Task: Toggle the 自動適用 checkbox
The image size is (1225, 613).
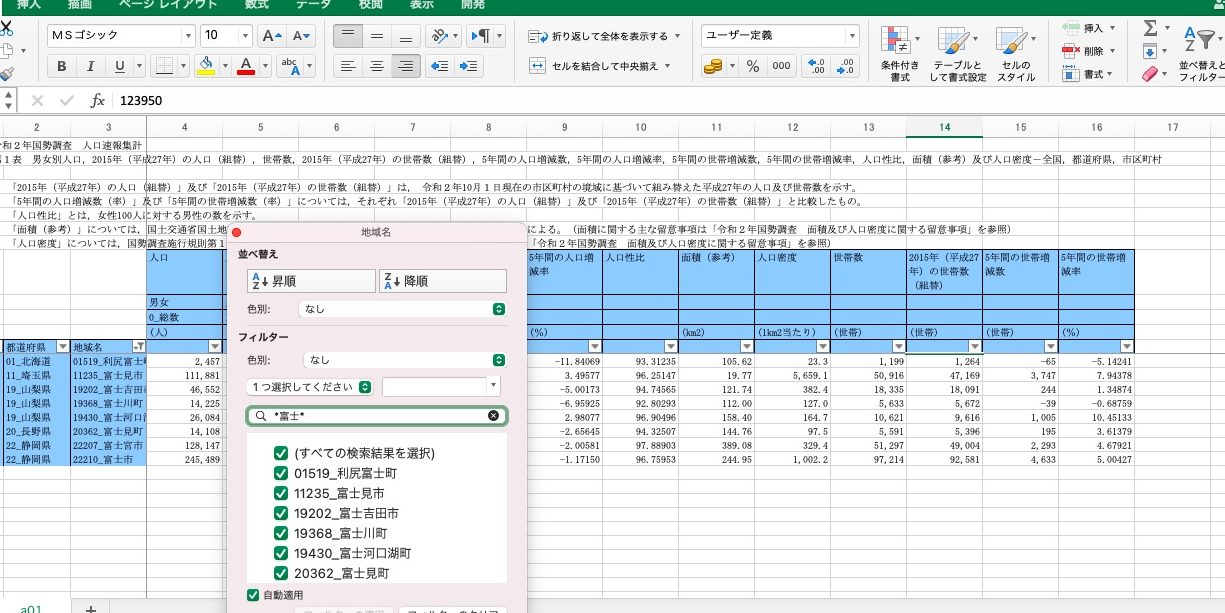Action: pyautogui.click(x=253, y=596)
